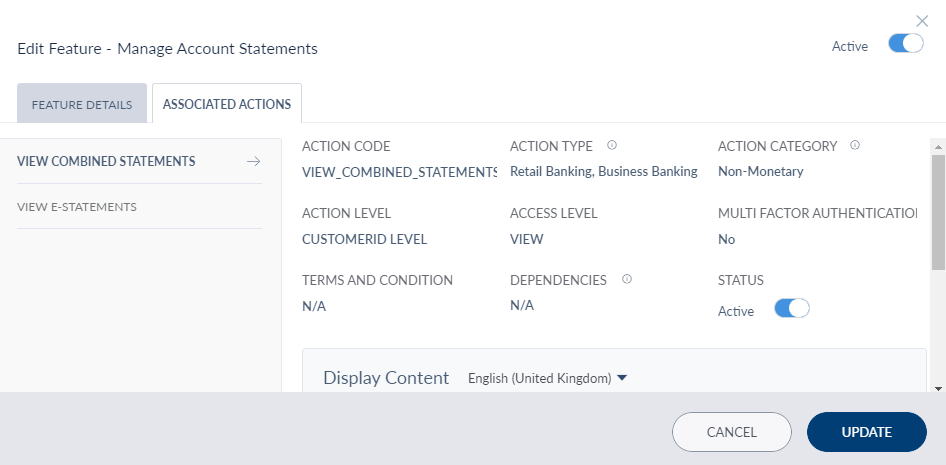Toggle the feature Active switch in header
946x465 pixels.
pyautogui.click(x=905, y=45)
